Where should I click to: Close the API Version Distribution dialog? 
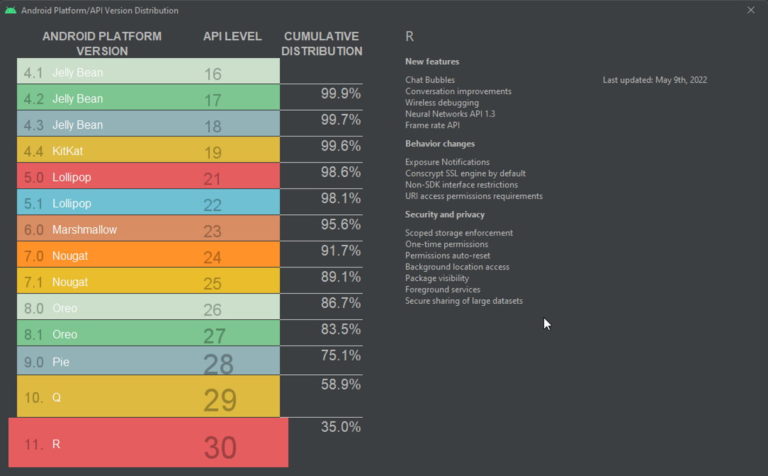point(751,10)
